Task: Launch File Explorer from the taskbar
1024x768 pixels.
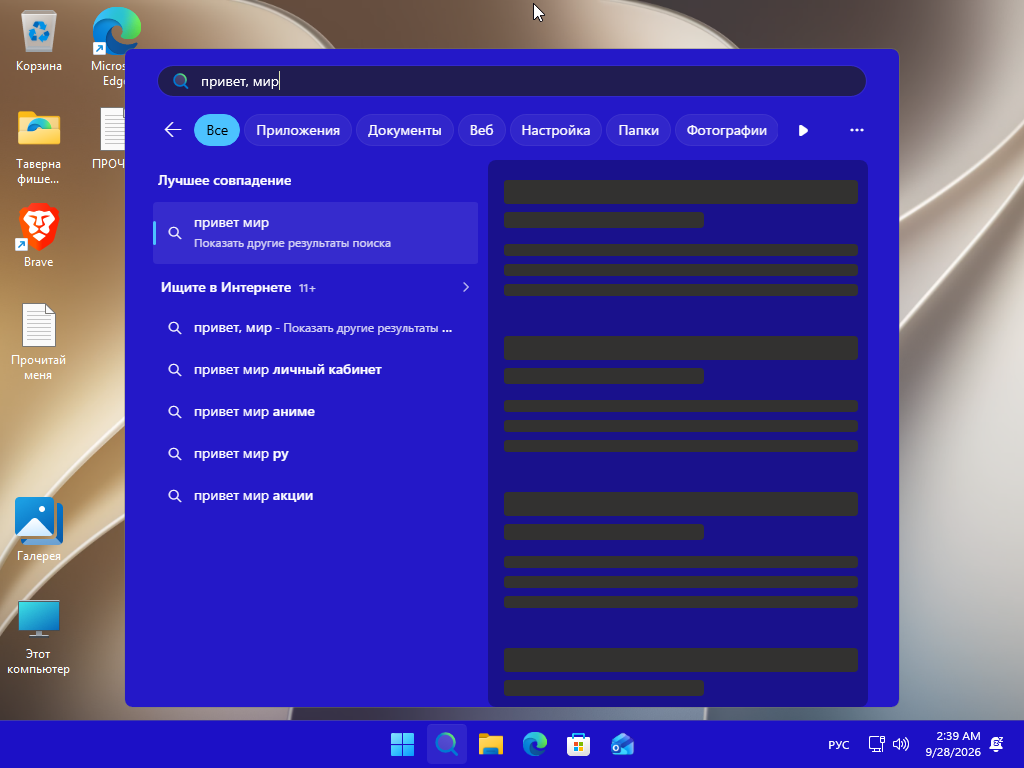Action: [490, 744]
